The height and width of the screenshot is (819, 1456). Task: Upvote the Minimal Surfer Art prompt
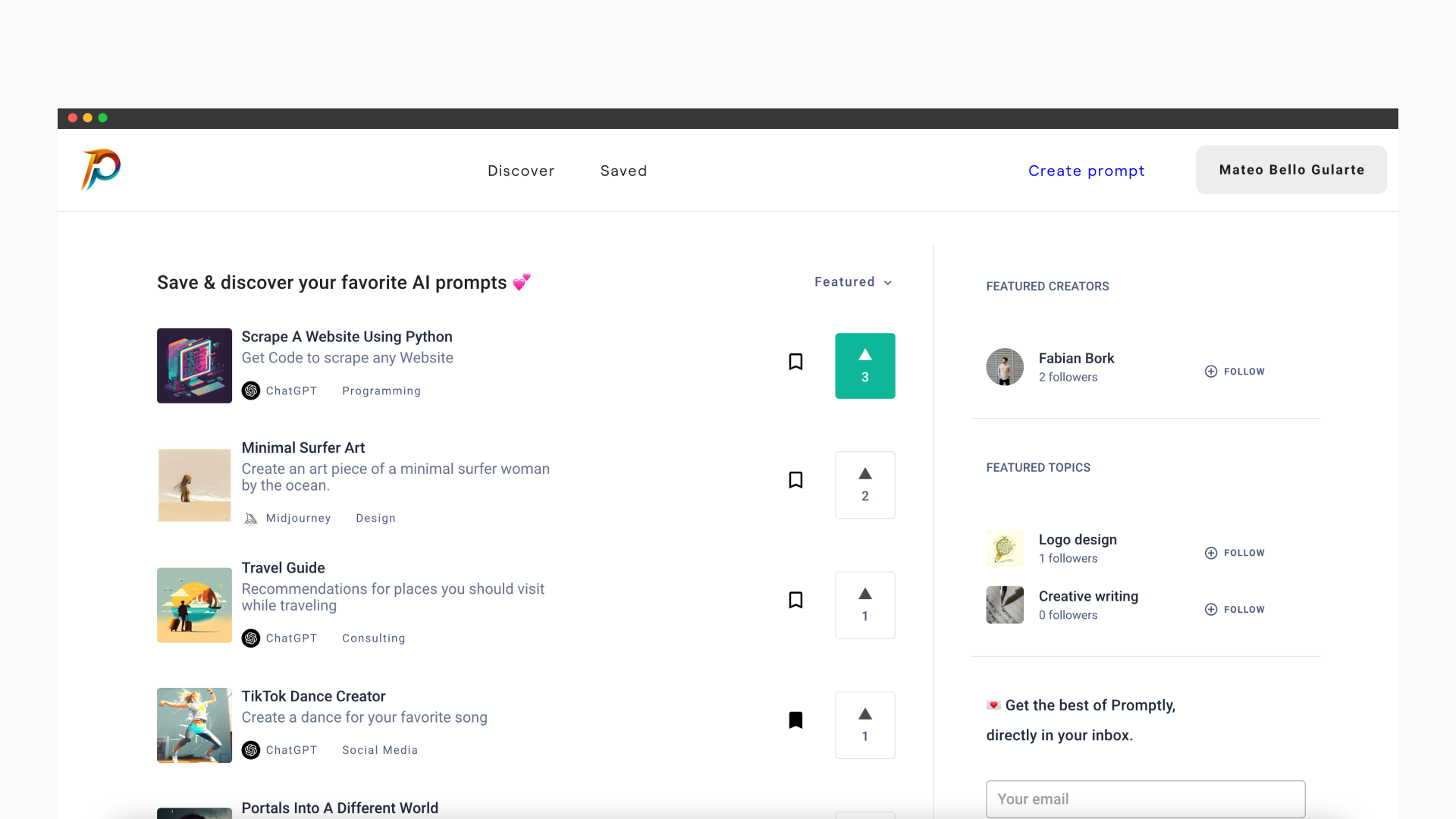coord(864,485)
